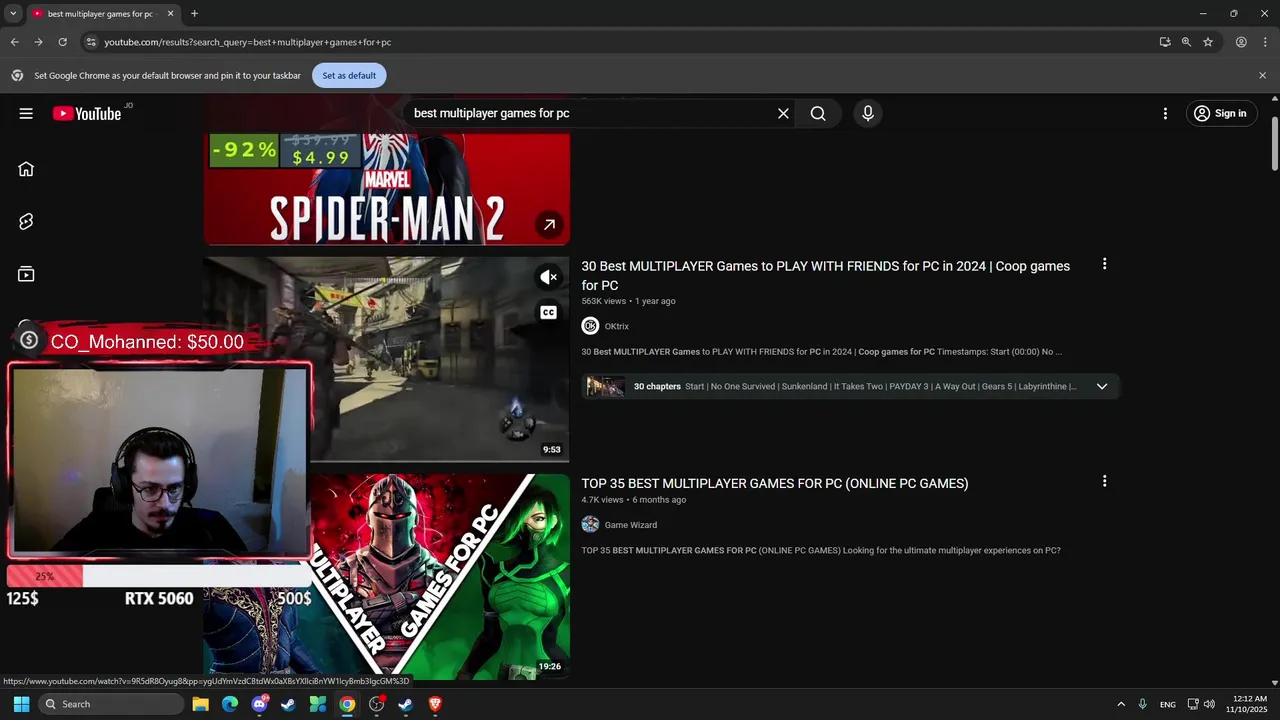The image size is (1280, 720).
Task: Click the Sign in button
Action: tap(1221, 113)
